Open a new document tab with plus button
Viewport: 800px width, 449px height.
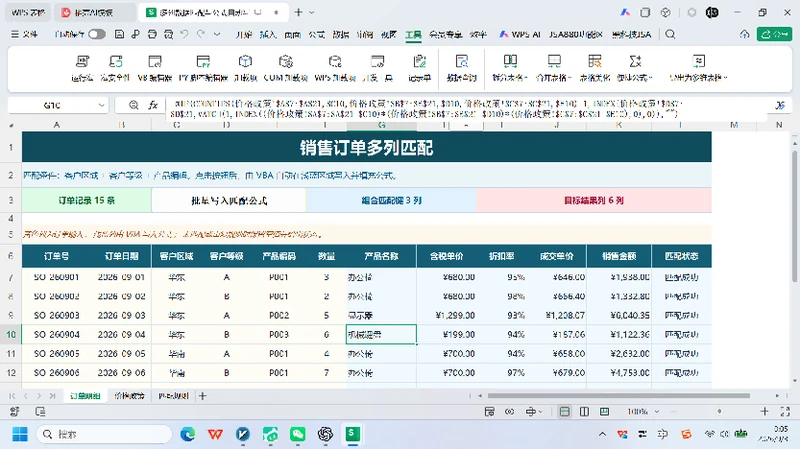click(x=298, y=12)
